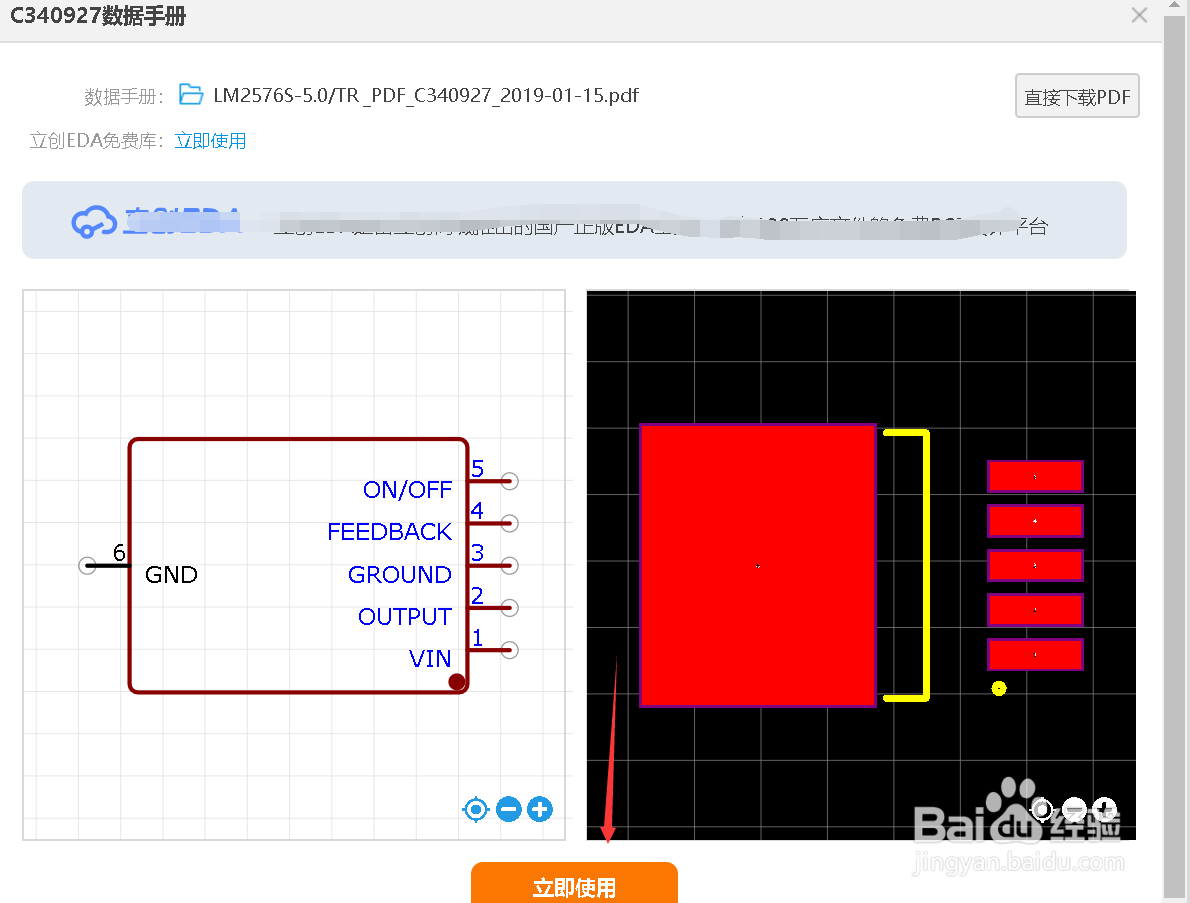Click pin 5 endpoint circle
This screenshot has height=903, width=1190.
pos(510,481)
